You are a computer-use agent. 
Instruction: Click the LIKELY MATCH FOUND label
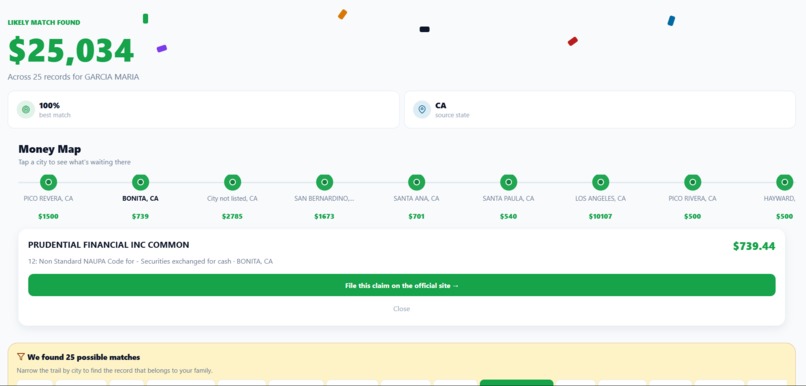tap(44, 23)
